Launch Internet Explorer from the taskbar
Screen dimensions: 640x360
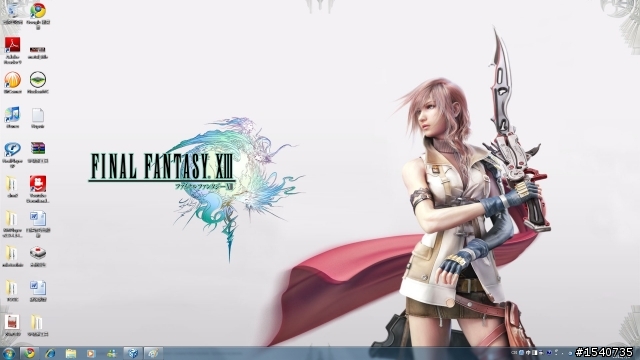coord(50,353)
